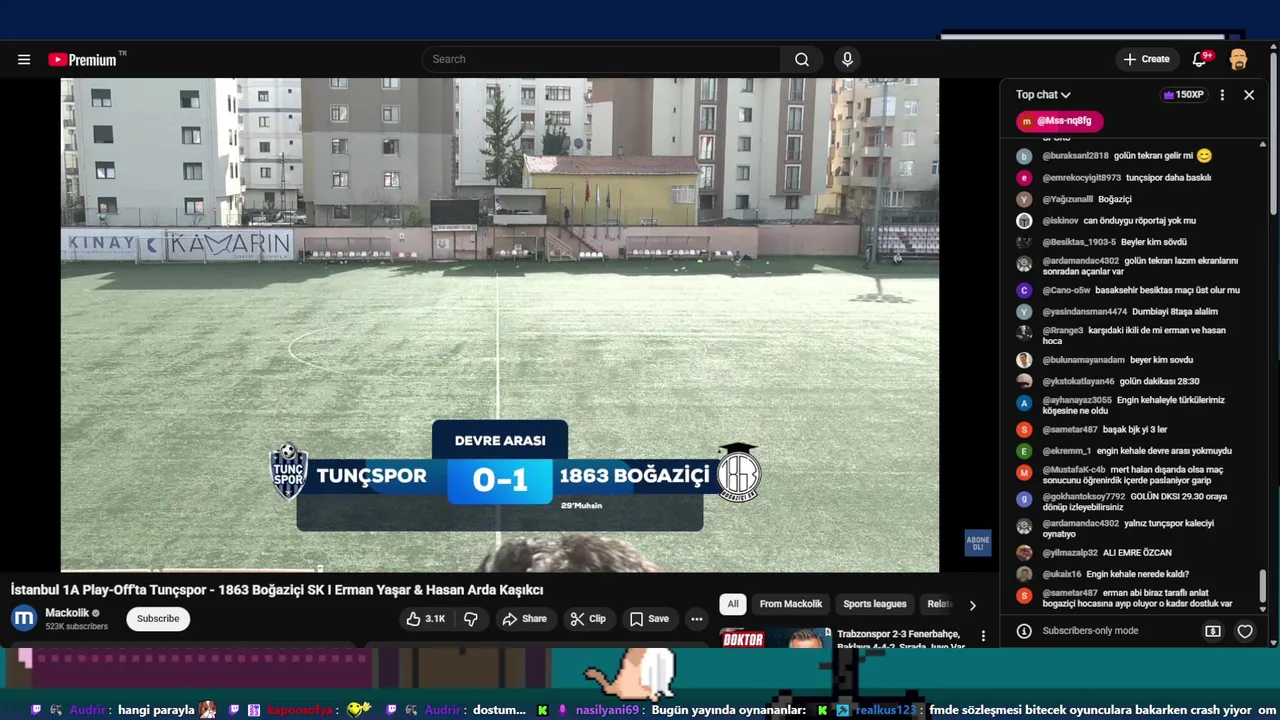Share the Tunçspor match video
Screen dimensions: 1280x720
524,619
